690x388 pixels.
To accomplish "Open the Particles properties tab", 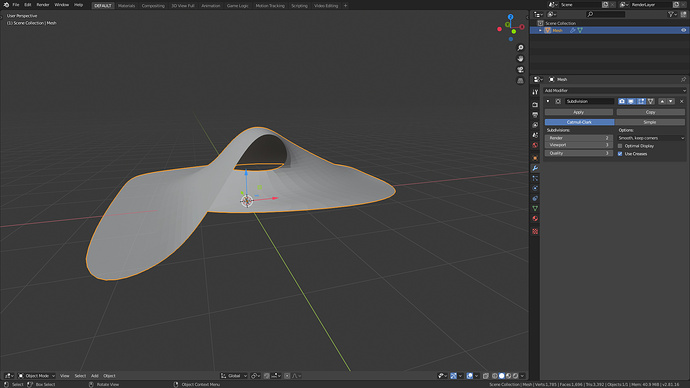I will tap(535, 178).
